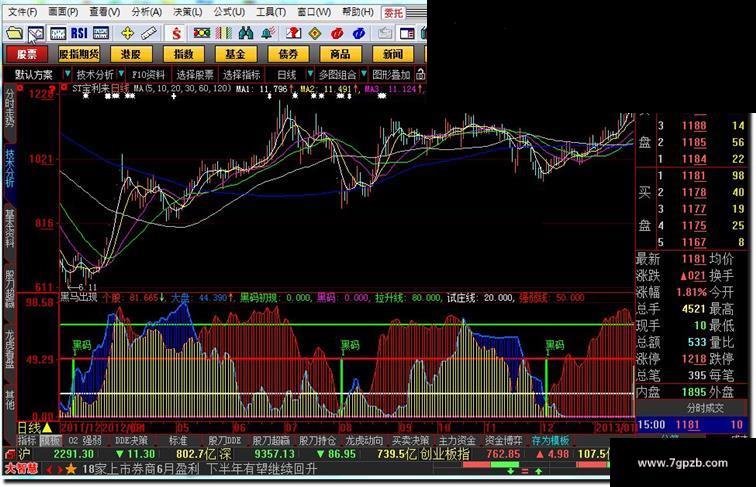Select the 分时走势 left sidebar tab

[x=10, y=108]
